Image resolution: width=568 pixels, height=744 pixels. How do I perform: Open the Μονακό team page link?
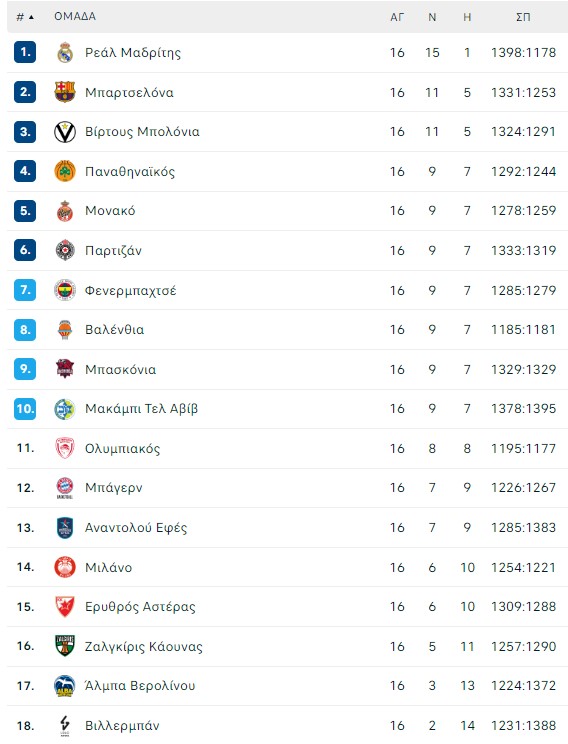110,211
